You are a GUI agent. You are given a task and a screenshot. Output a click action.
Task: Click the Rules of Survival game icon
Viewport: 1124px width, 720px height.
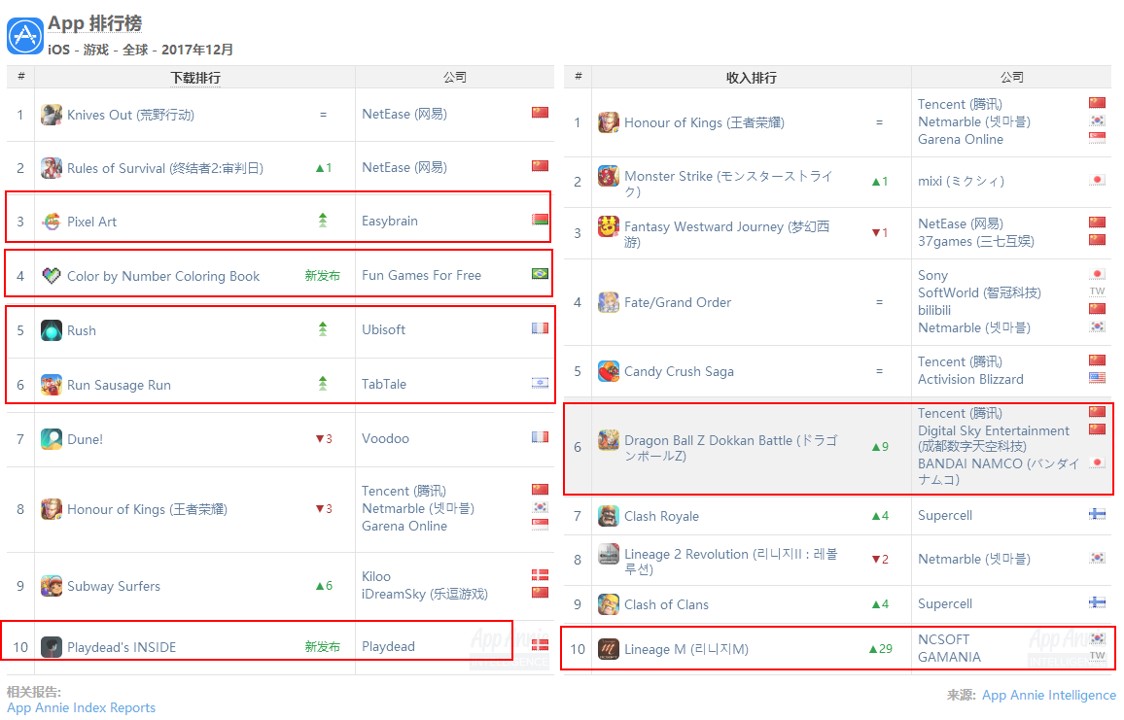click(x=51, y=168)
